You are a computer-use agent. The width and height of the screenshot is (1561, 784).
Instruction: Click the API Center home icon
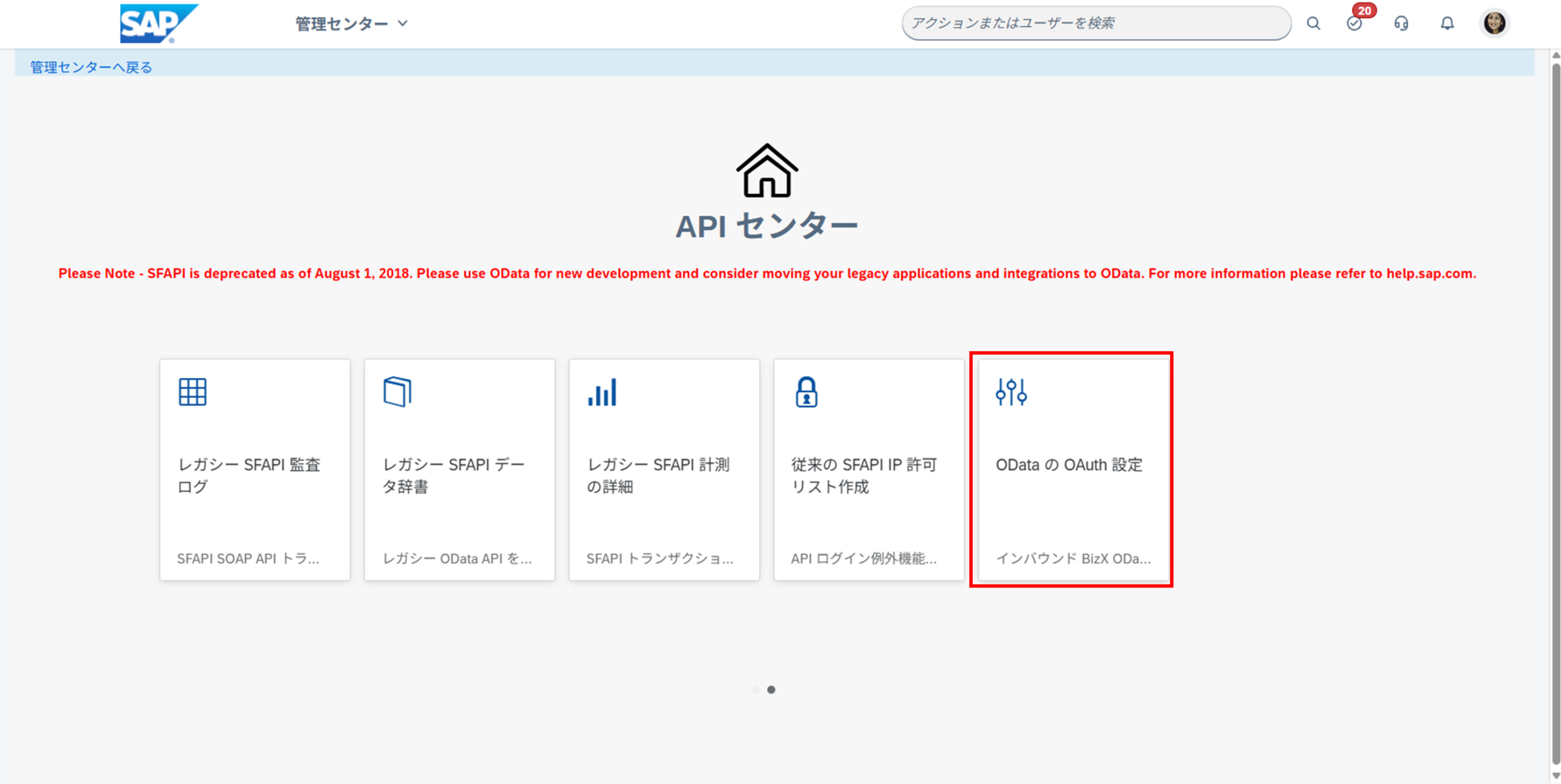[767, 171]
